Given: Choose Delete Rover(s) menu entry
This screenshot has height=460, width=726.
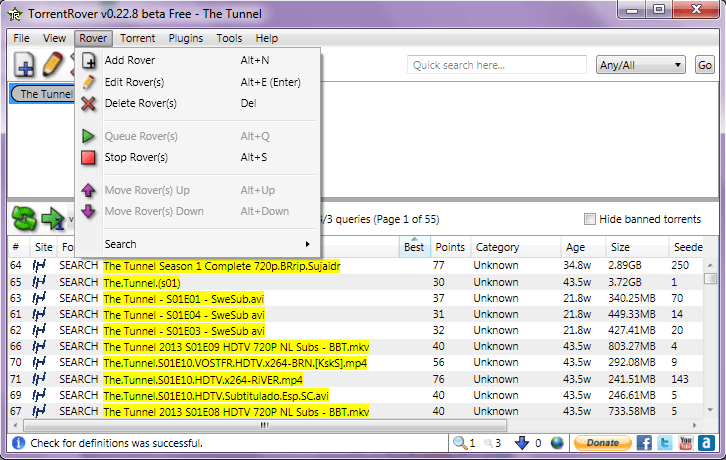Looking at the screenshot, I should point(198,103).
